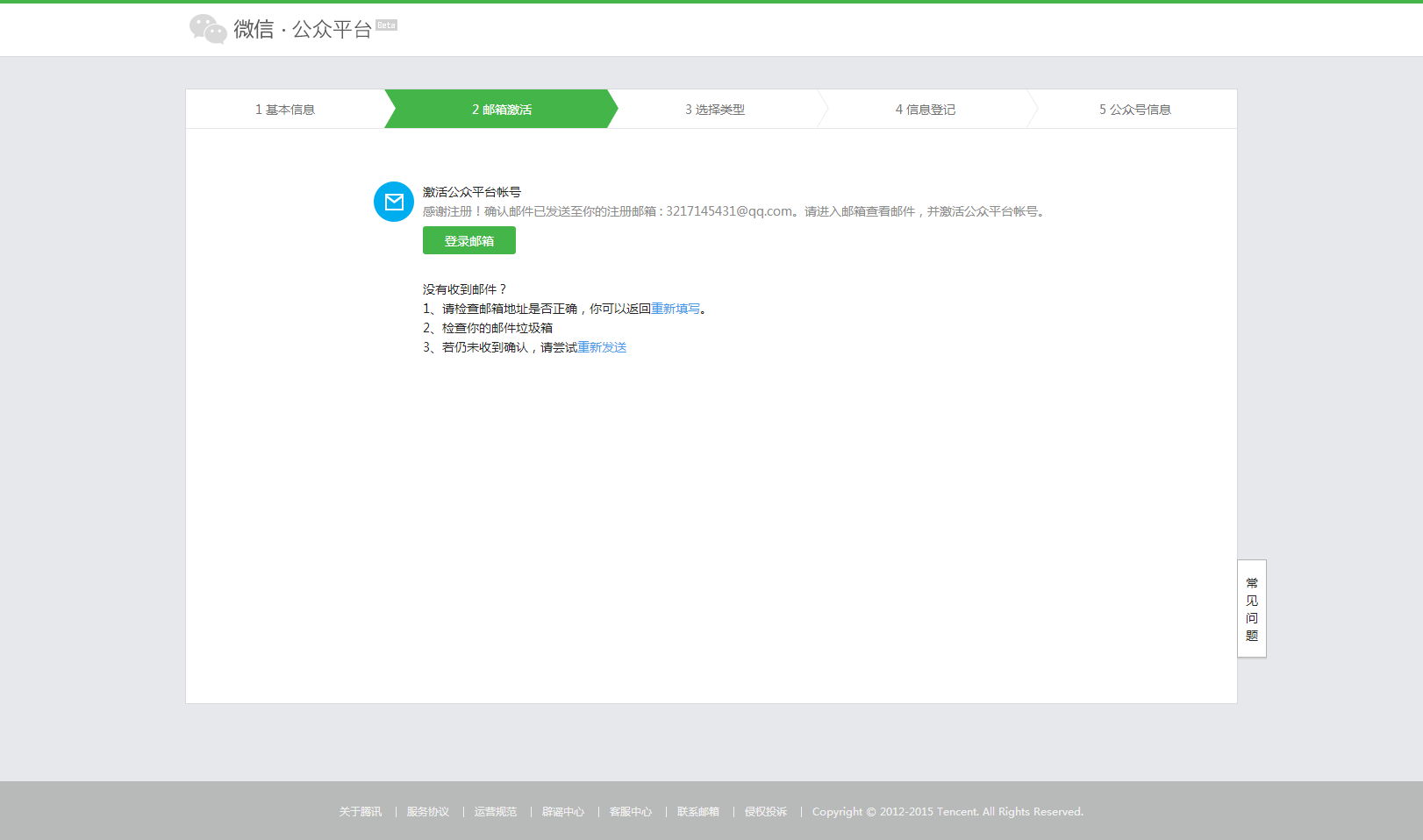Click the blue envelope mail icon
1423x840 pixels.
(x=394, y=202)
